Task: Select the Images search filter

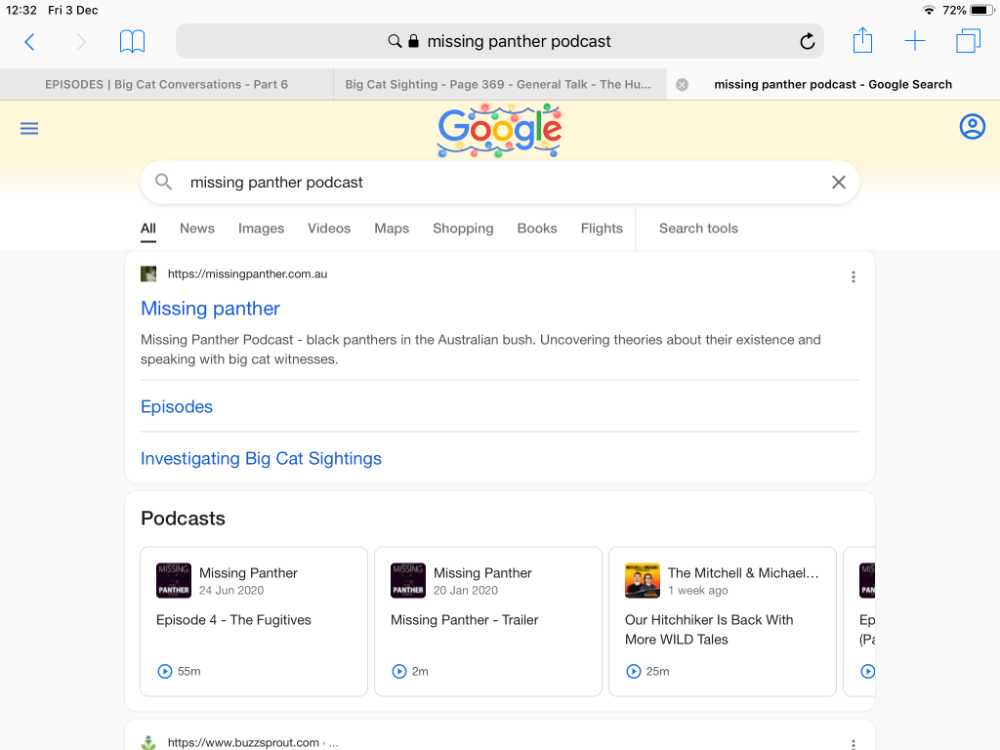Action: (x=261, y=228)
